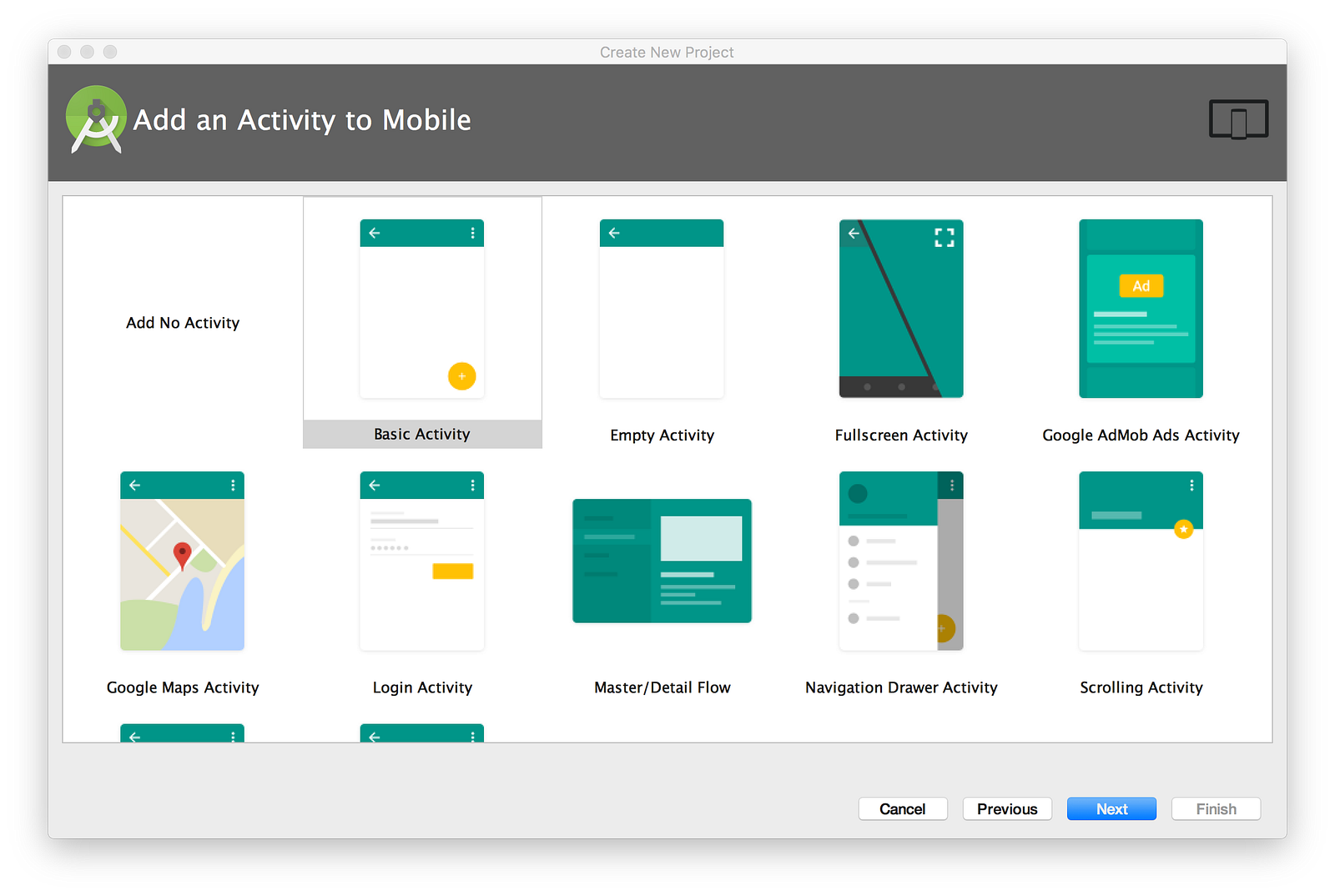Click the back arrow in Login Activity preview
1335x896 pixels.
[x=375, y=485]
